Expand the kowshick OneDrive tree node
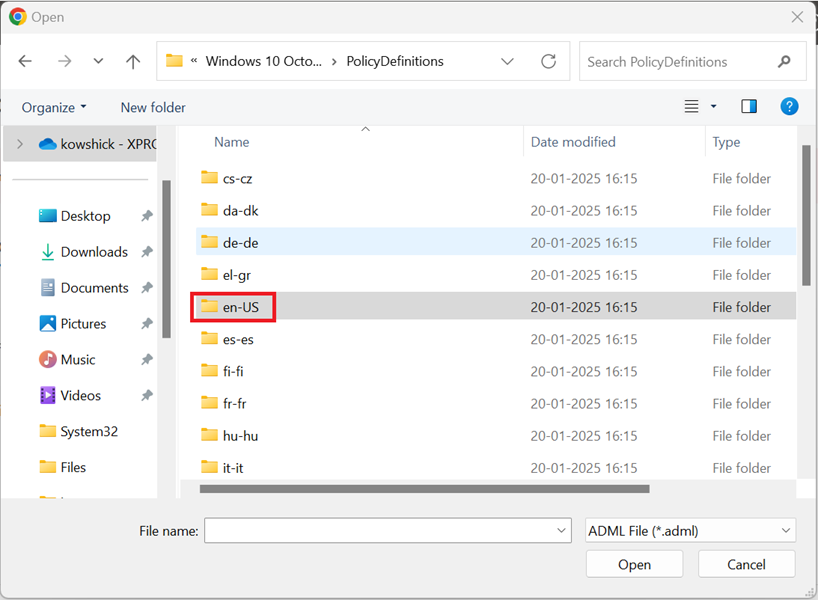Screen dimensions: 818x600 pyautogui.click(x=20, y=144)
